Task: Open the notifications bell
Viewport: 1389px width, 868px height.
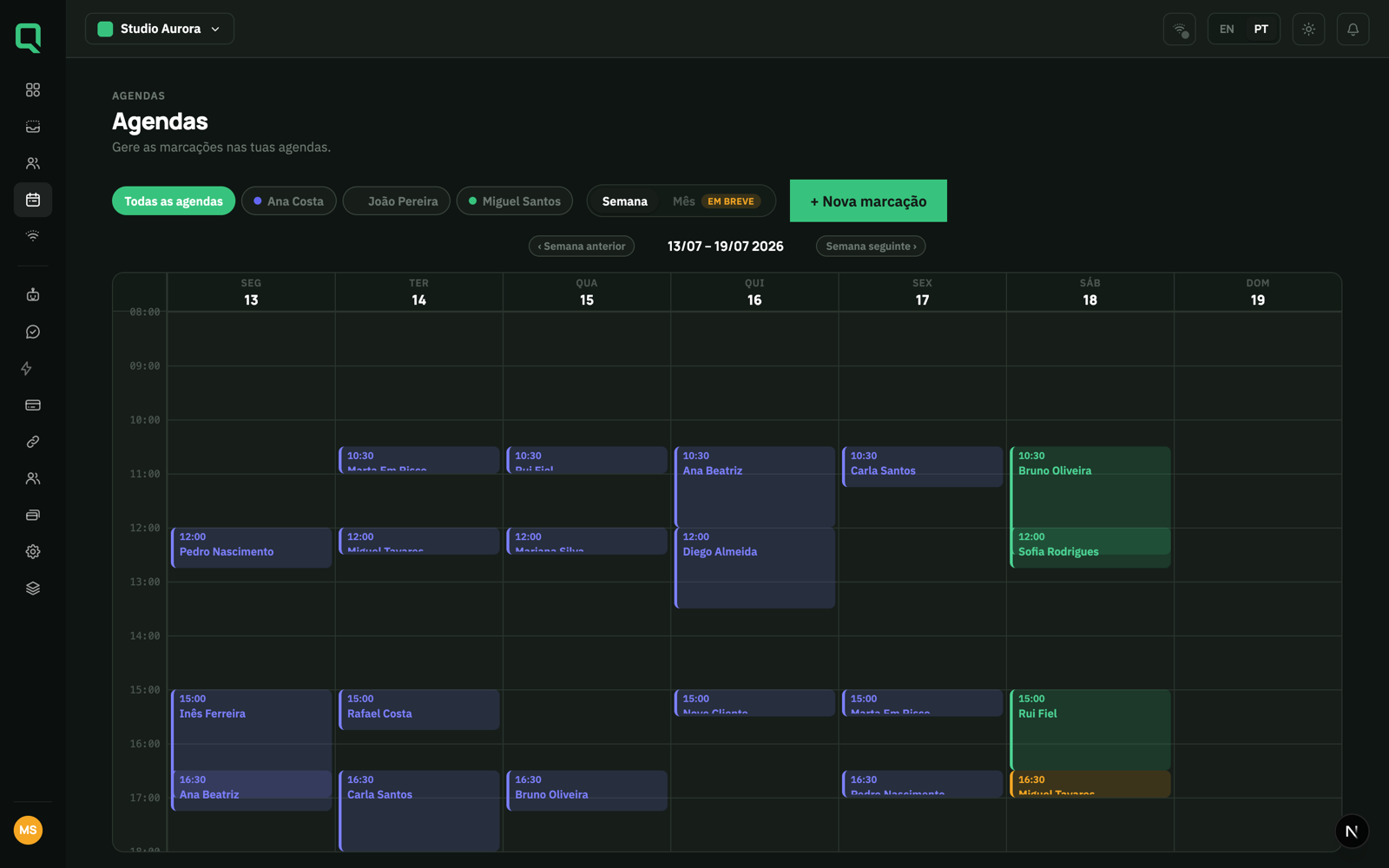Action: (x=1353, y=29)
